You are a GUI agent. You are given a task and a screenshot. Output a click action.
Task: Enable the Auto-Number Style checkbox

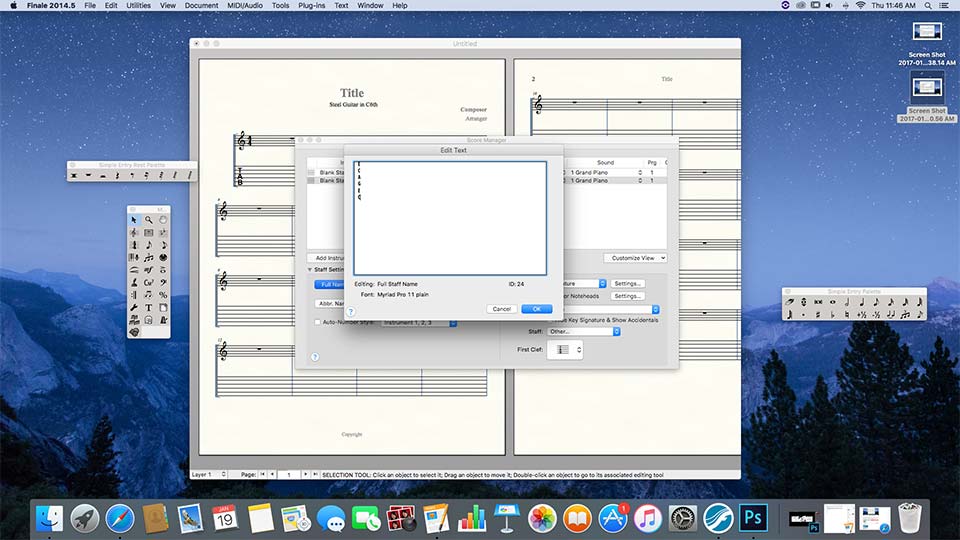[x=318, y=322]
